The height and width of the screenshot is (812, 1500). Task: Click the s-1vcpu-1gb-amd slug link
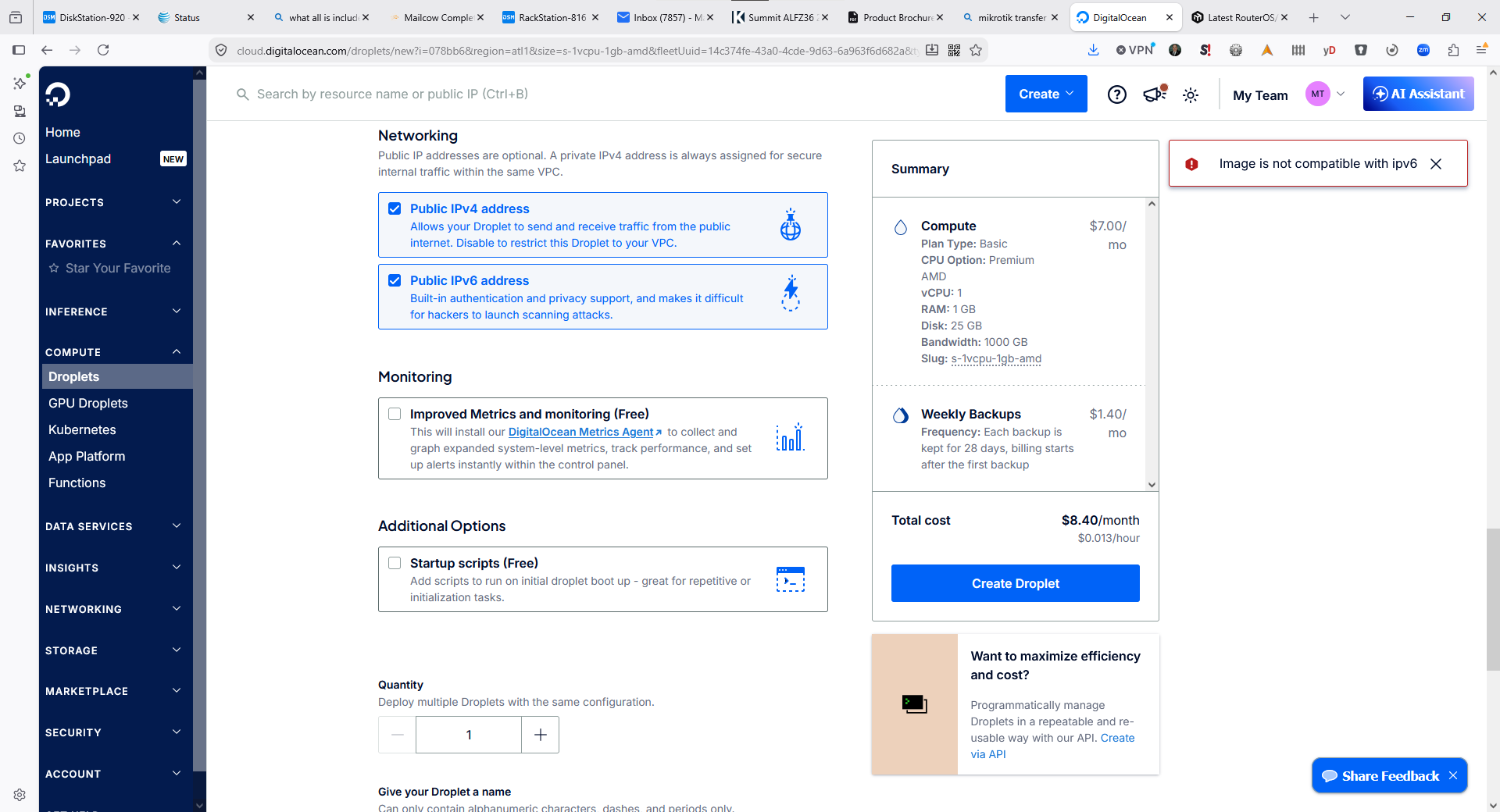[x=996, y=358]
